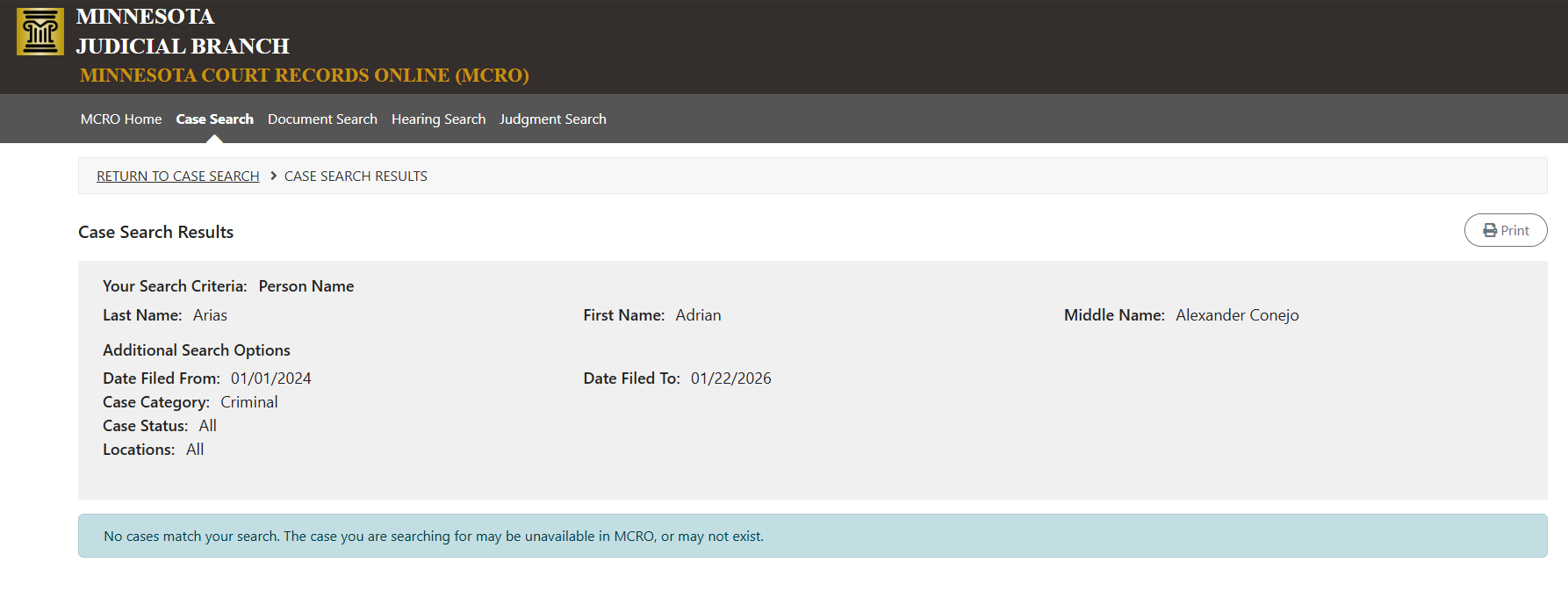Click the Case Category value Criminal
The width and height of the screenshot is (1568, 591).
point(248,402)
